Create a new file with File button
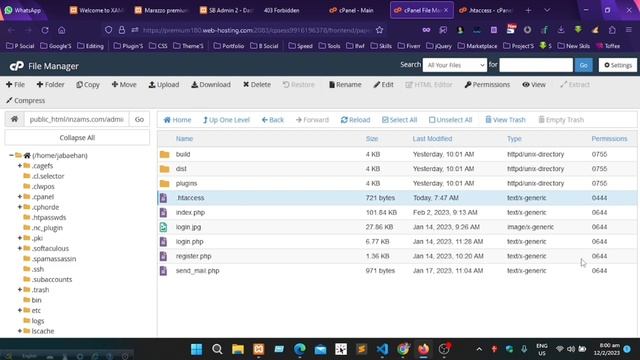Image resolution: width=640 pixels, height=360 pixels. 15,84
